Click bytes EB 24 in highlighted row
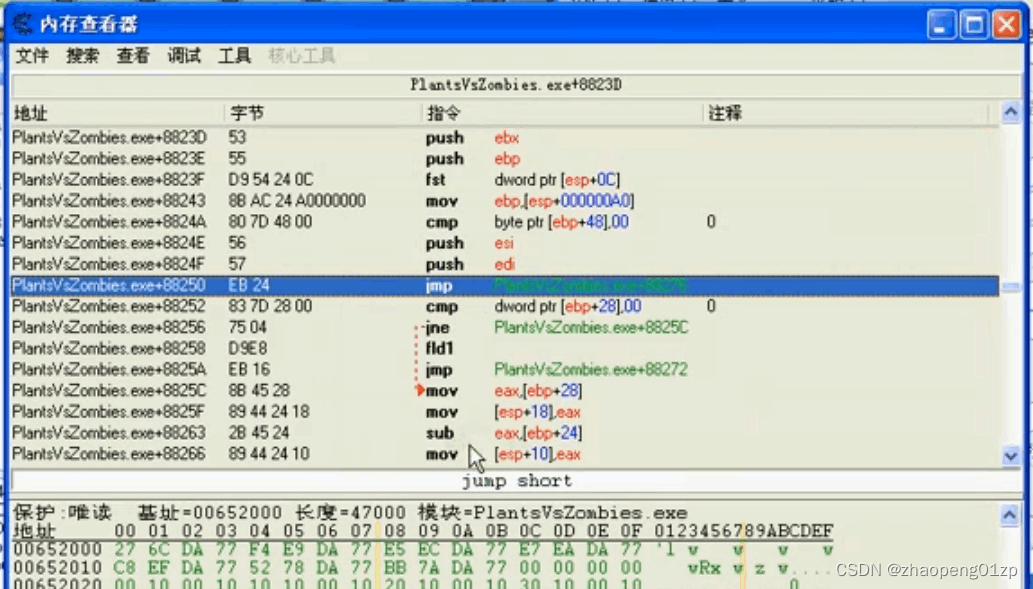The height and width of the screenshot is (589, 1033). pos(249,285)
